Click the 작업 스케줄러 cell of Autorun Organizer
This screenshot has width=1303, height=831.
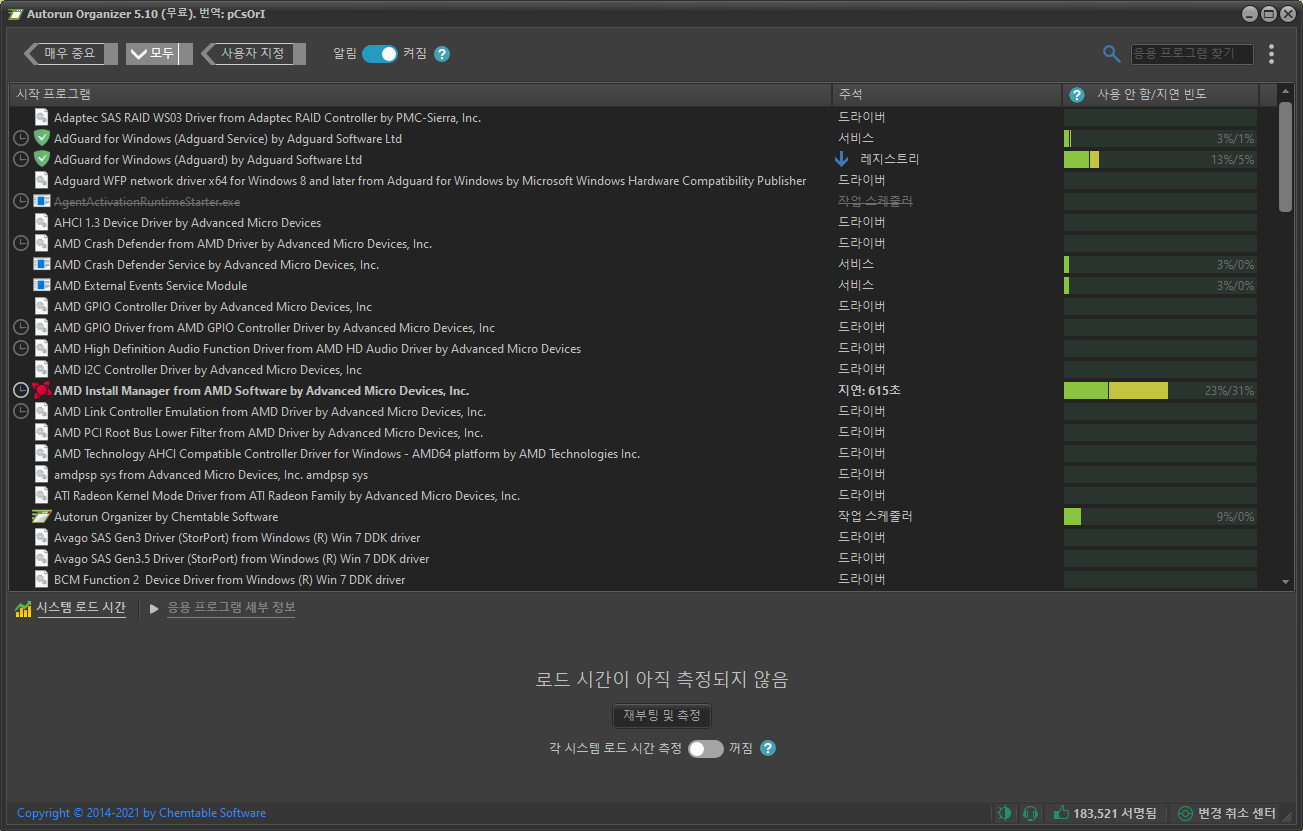point(875,516)
